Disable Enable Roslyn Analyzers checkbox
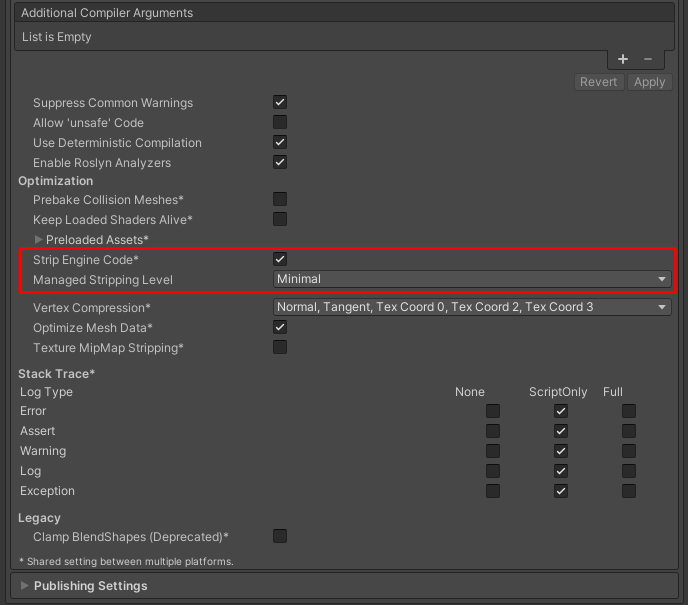This screenshot has height=605, width=688. pos(280,162)
